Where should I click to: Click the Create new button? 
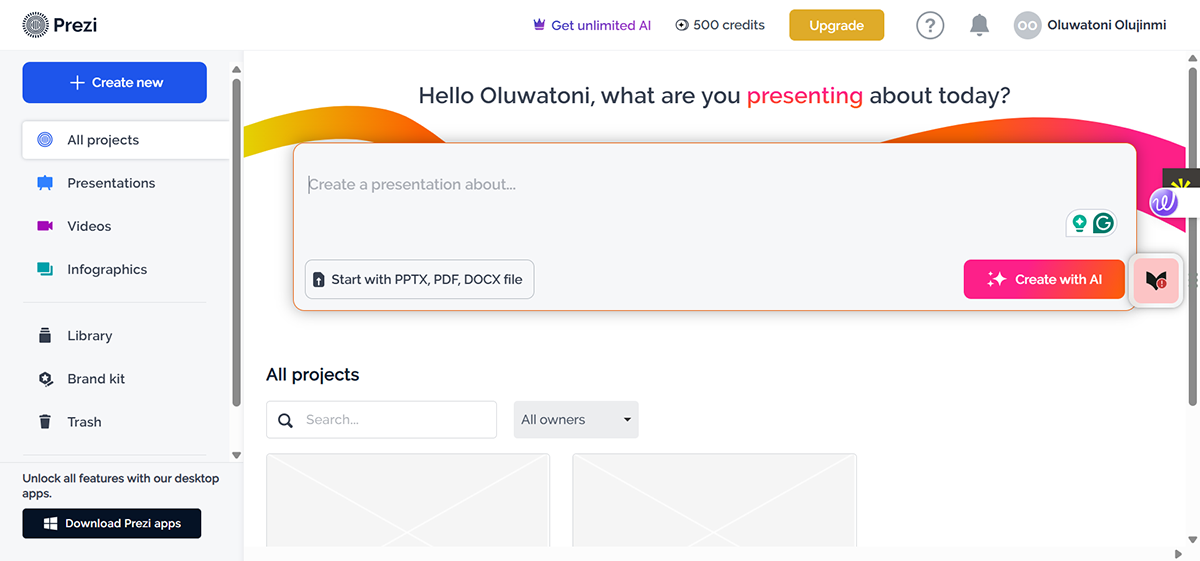tap(115, 83)
